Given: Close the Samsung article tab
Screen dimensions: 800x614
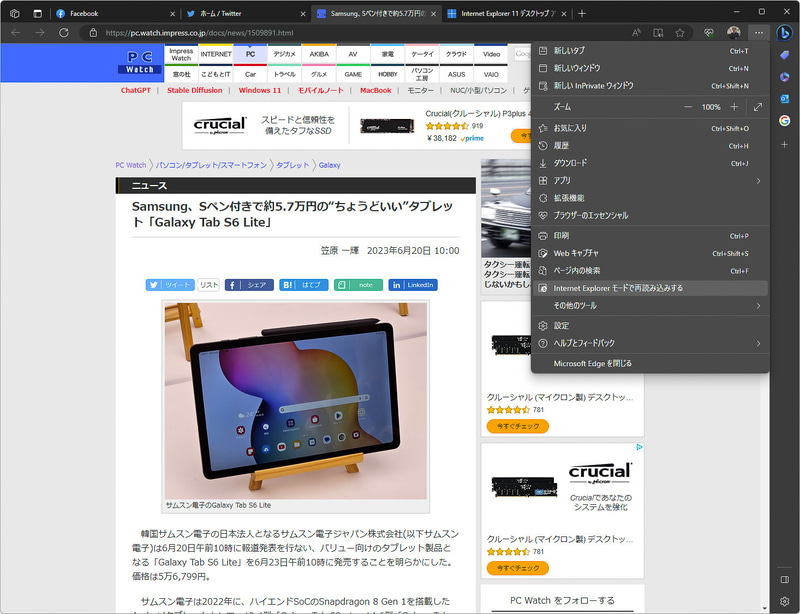Looking at the screenshot, I should tap(433, 14).
